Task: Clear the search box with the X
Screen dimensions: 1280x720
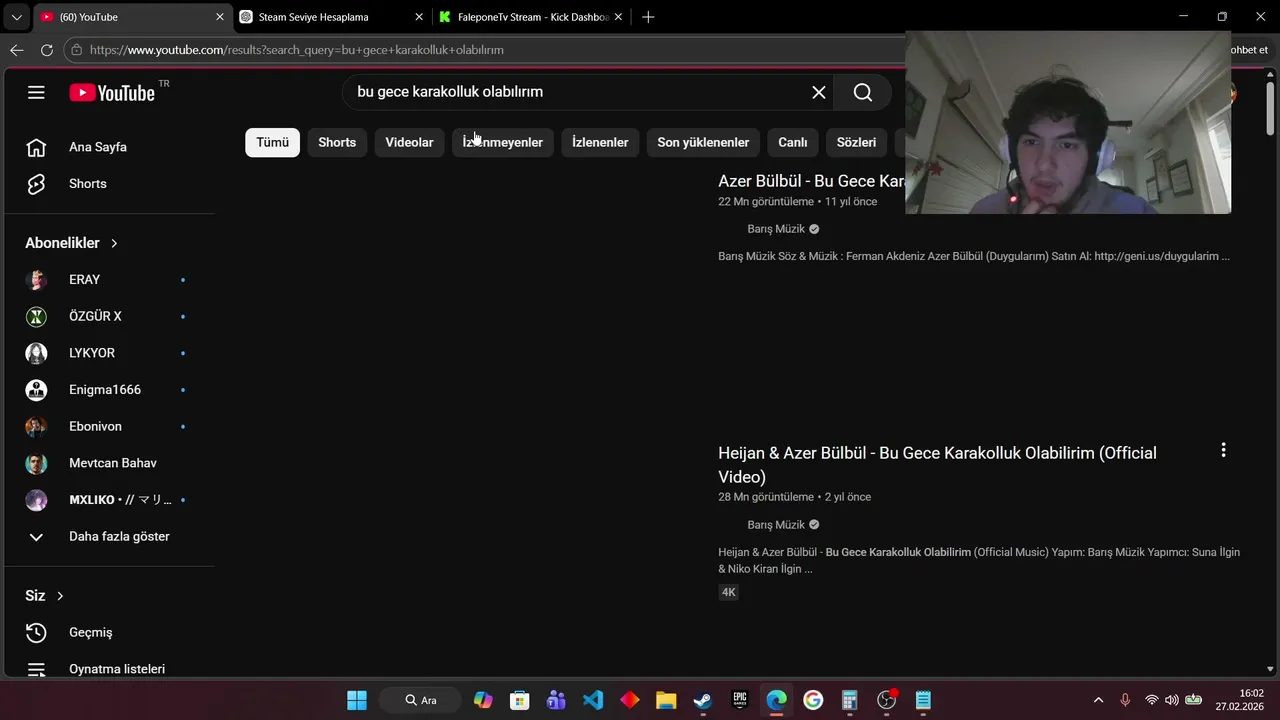Action: pos(819,92)
